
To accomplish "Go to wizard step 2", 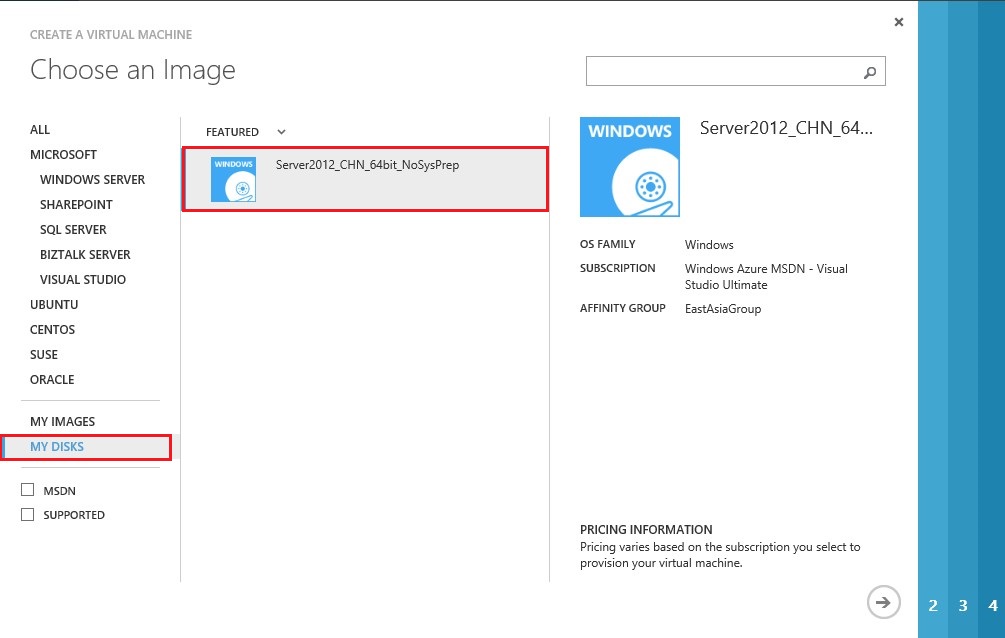I will (933, 605).
